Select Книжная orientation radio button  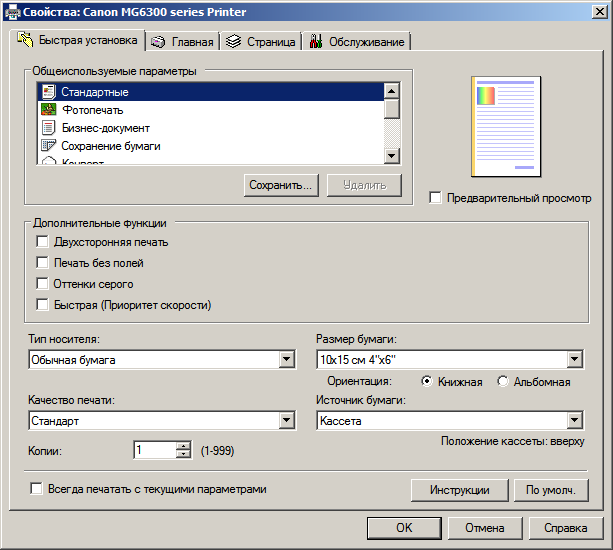click(427, 381)
